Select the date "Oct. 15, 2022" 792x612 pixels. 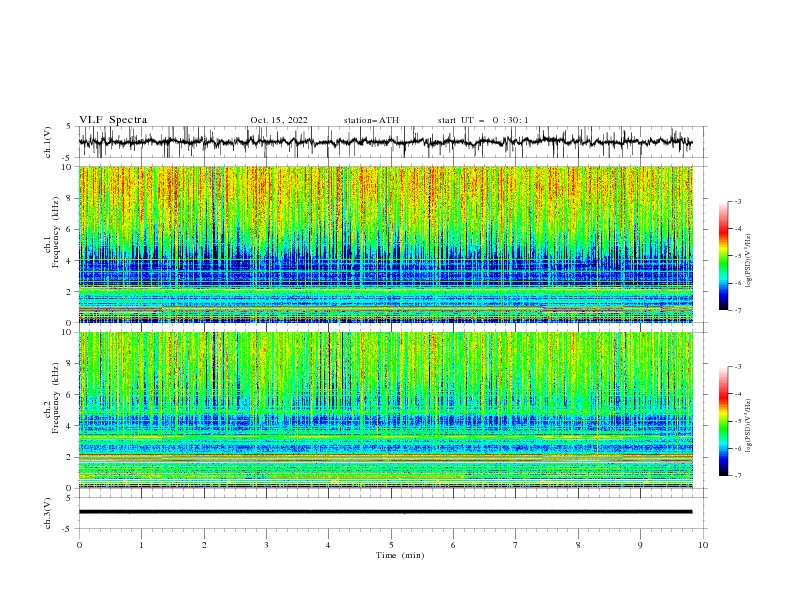coord(279,120)
